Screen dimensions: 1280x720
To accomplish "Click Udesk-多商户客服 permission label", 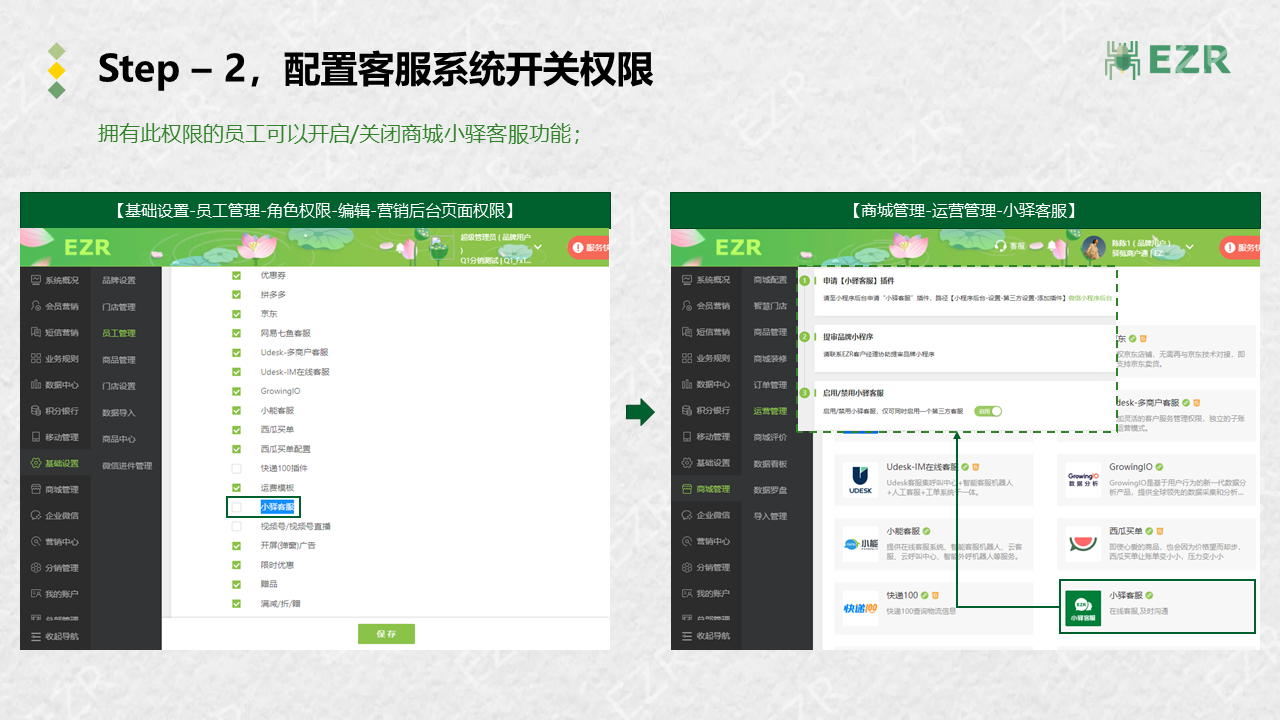I will pyautogui.click(x=294, y=352).
